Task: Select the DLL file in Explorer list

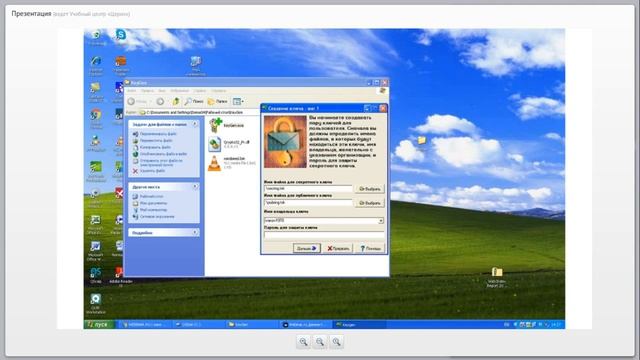Action: click(229, 144)
